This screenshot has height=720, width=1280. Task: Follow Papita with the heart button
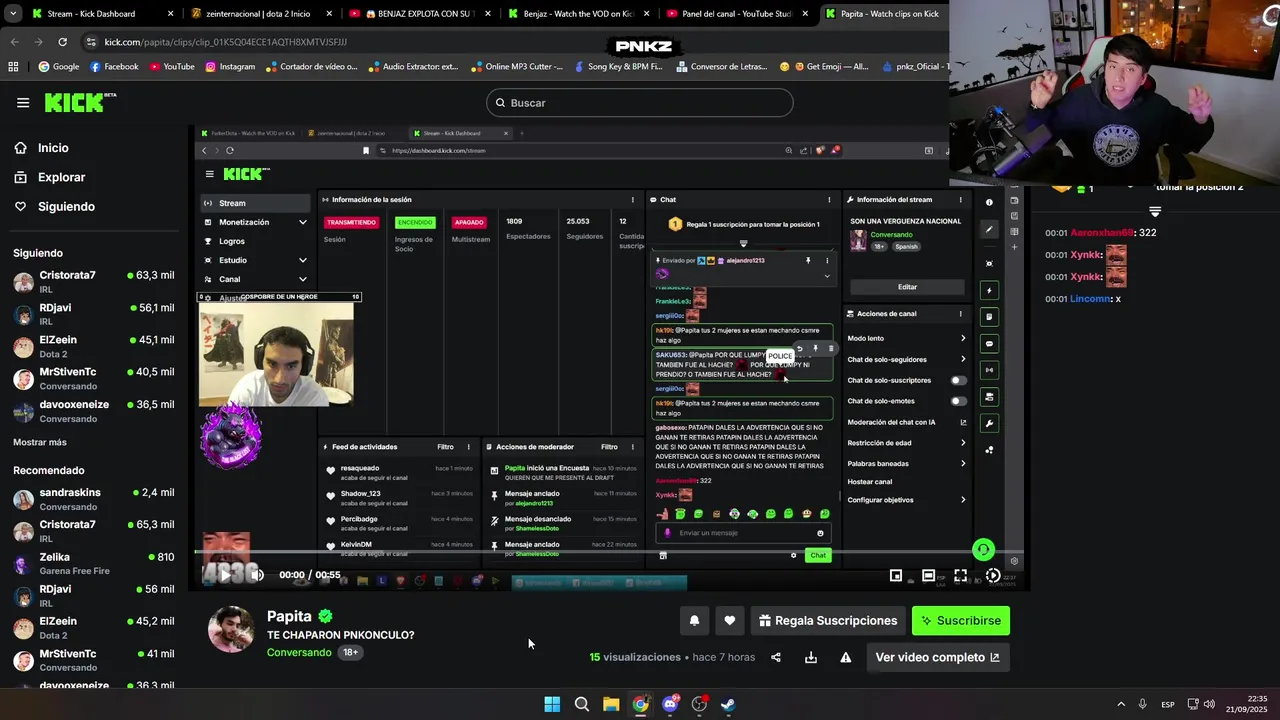pyautogui.click(x=730, y=621)
